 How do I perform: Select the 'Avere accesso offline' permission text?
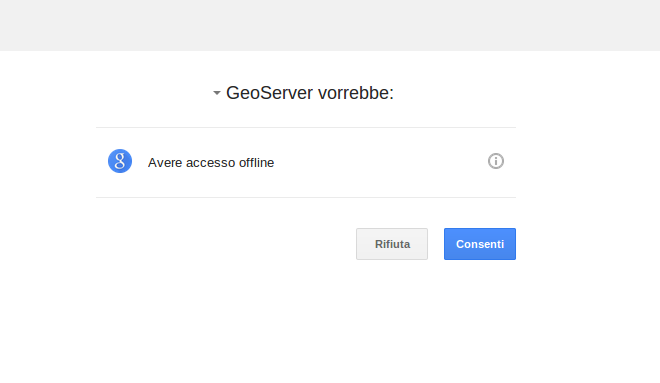(211, 163)
